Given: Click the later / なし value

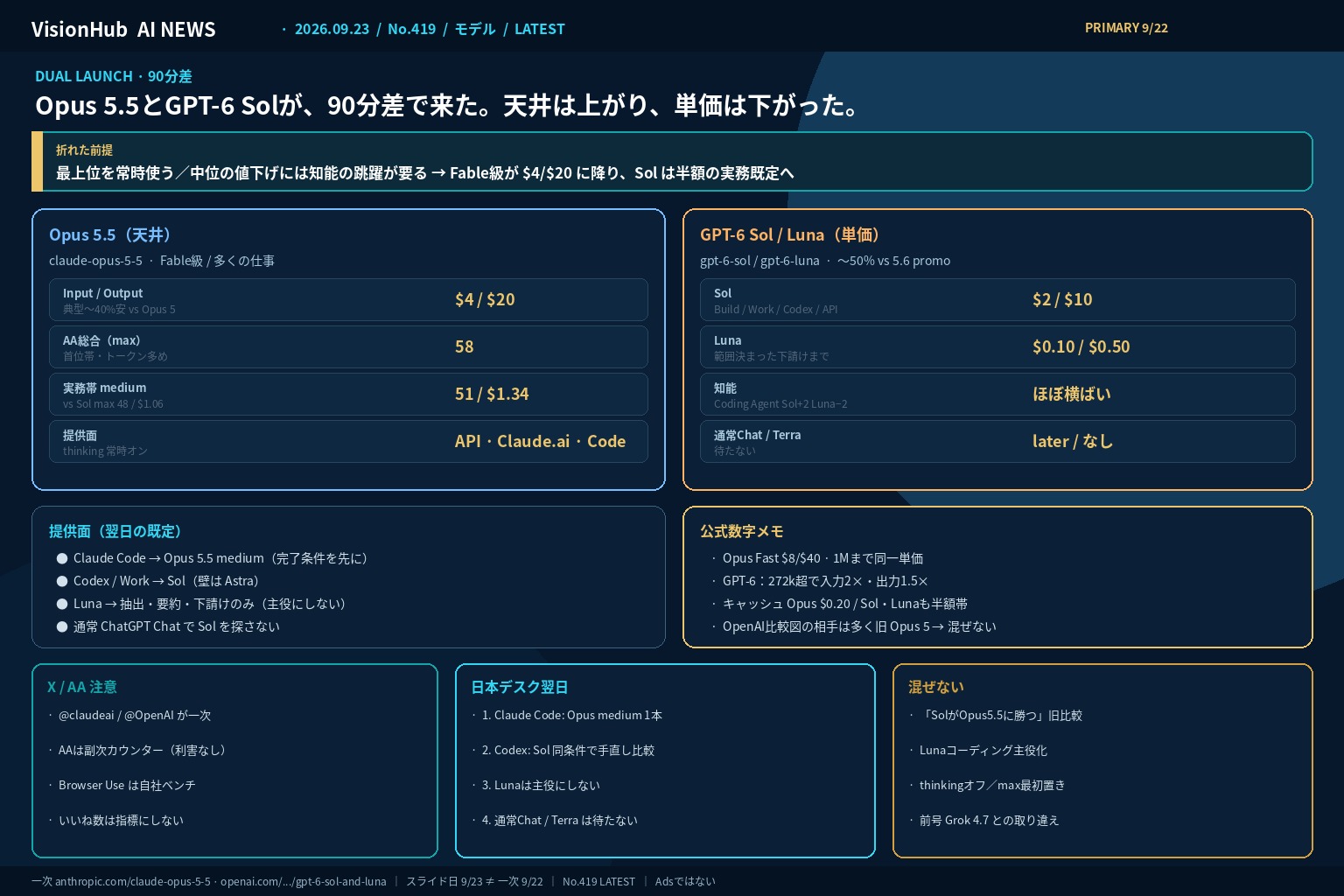Looking at the screenshot, I should click(x=1073, y=441).
